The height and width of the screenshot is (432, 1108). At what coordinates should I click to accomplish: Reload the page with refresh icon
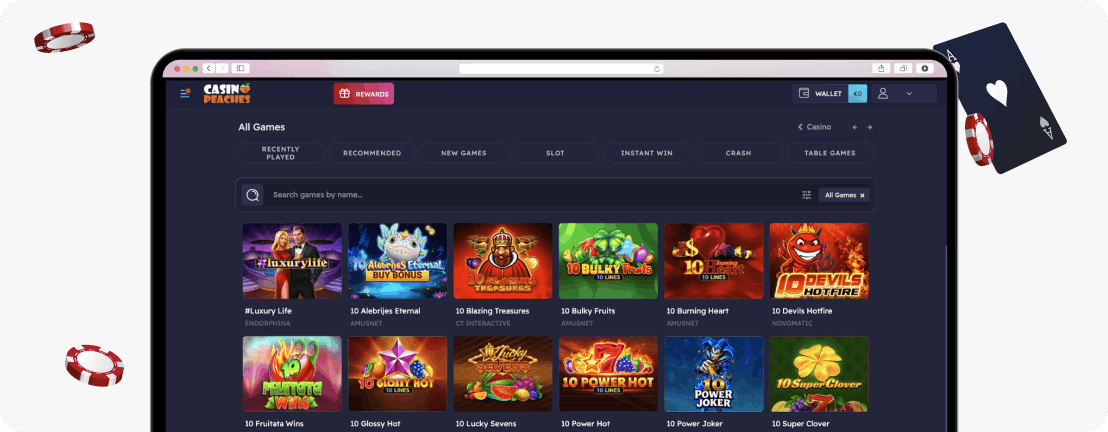point(657,69)
